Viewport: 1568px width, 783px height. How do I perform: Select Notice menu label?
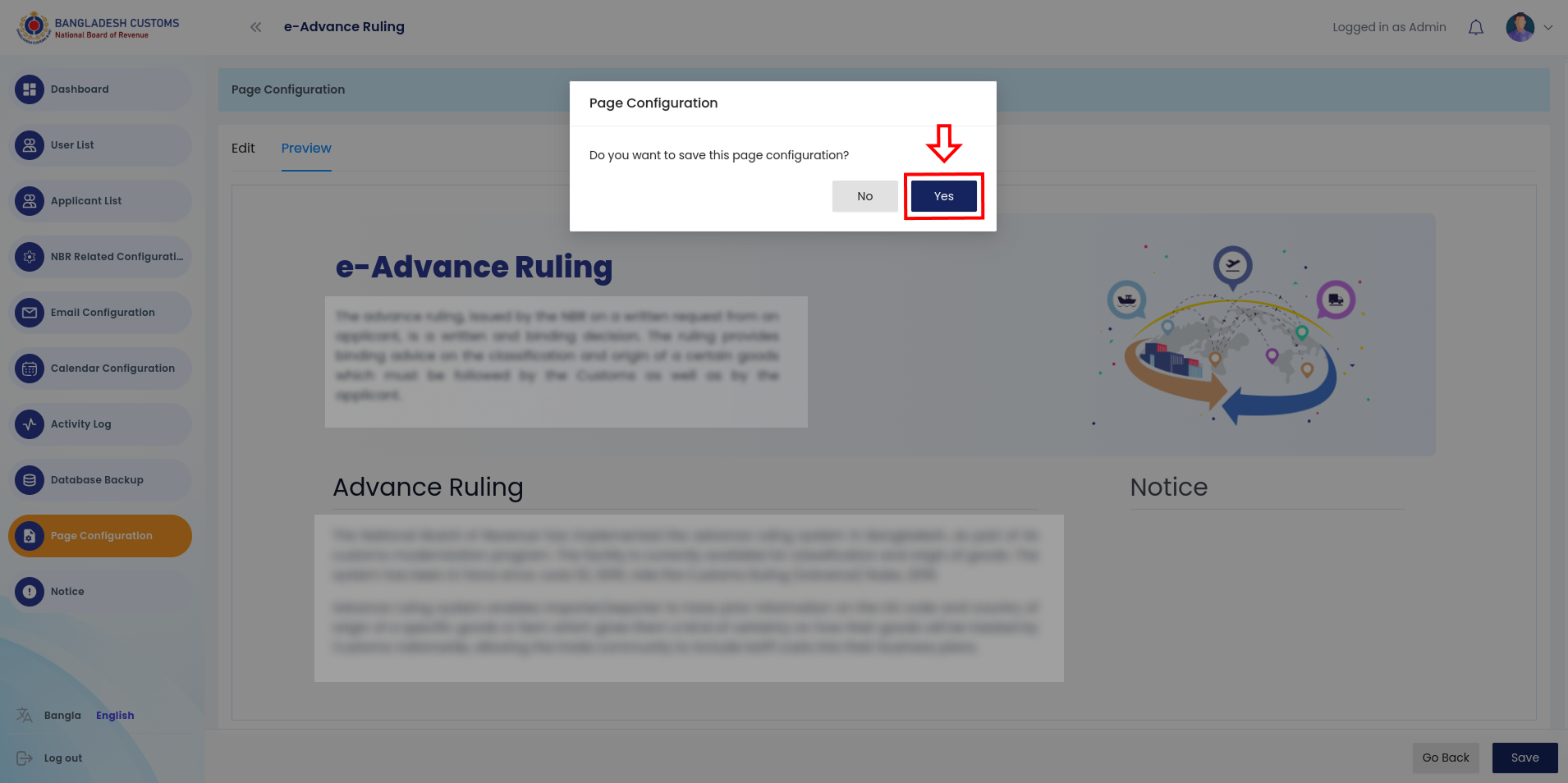pyautogui.click(x=67, y=592)
